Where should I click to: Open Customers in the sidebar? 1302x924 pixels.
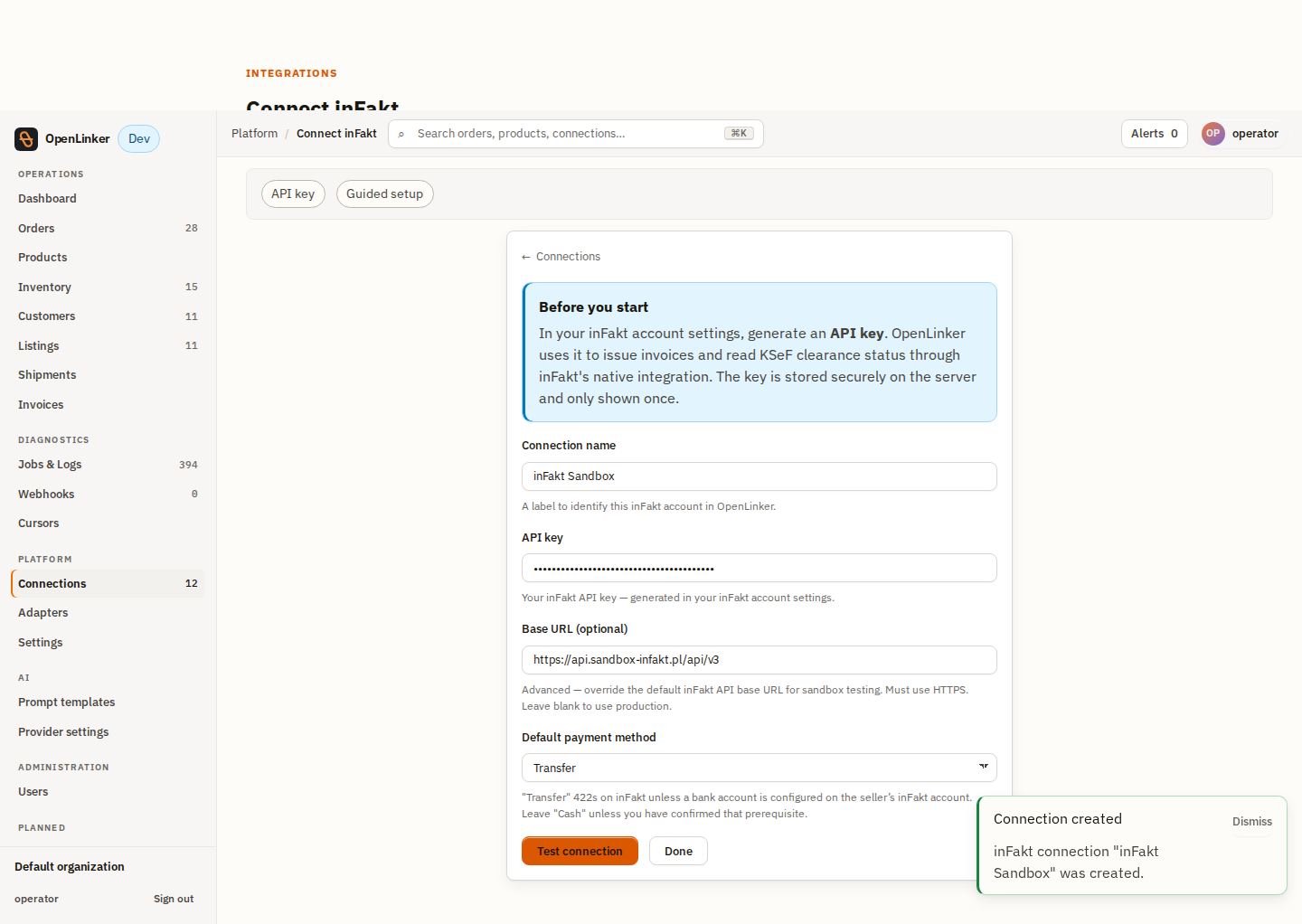click(108, 316)
